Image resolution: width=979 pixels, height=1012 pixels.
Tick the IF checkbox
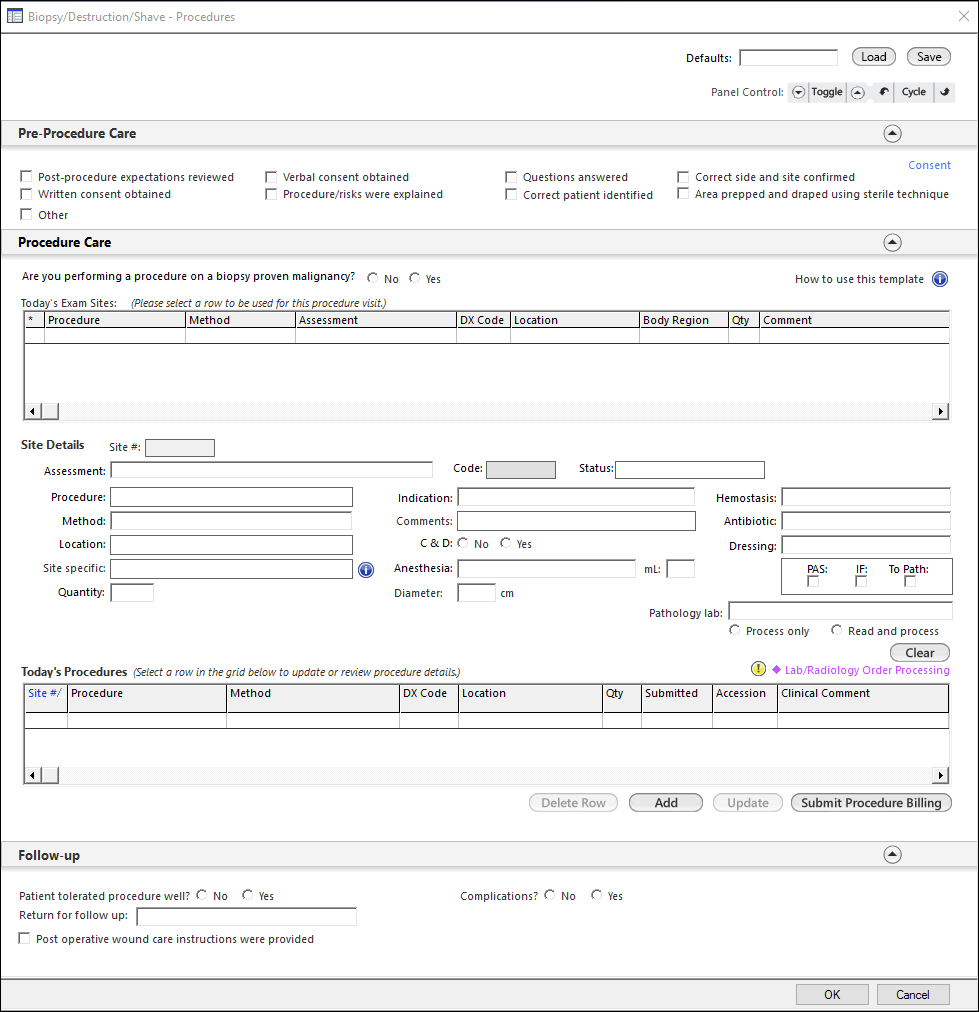(x=861, y=582)
